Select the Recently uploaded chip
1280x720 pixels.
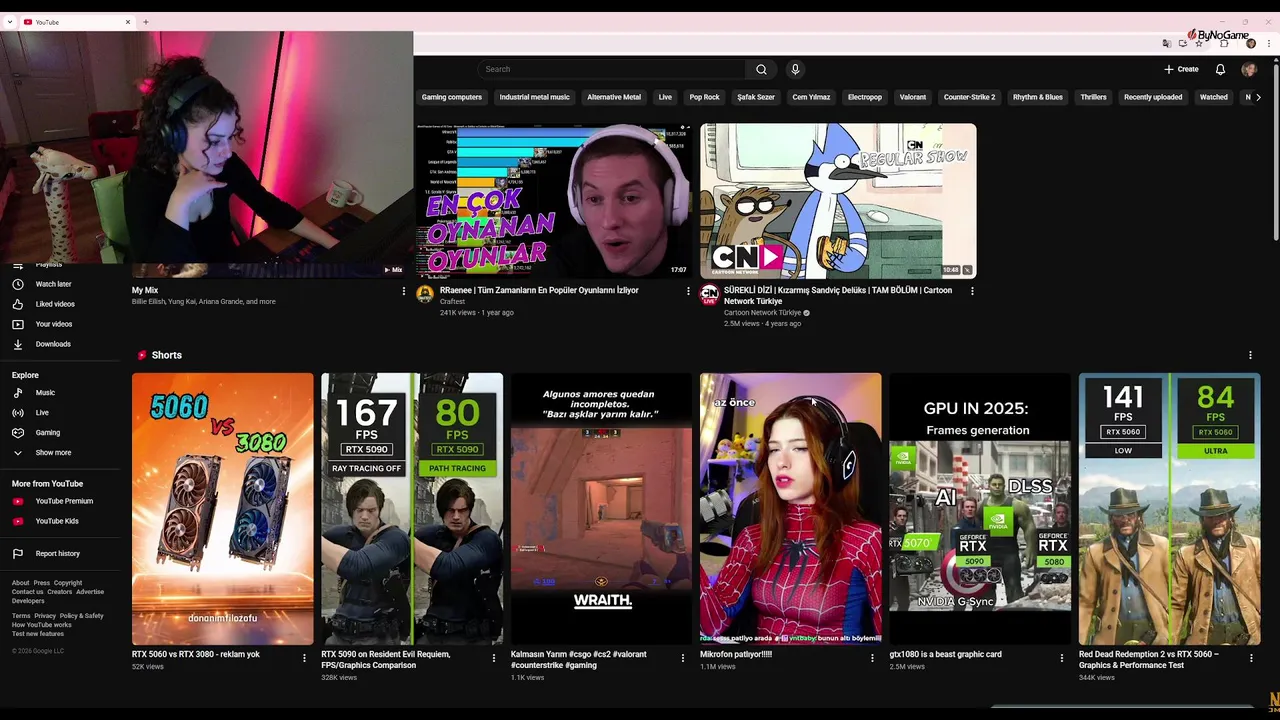tap(1153, 97)
